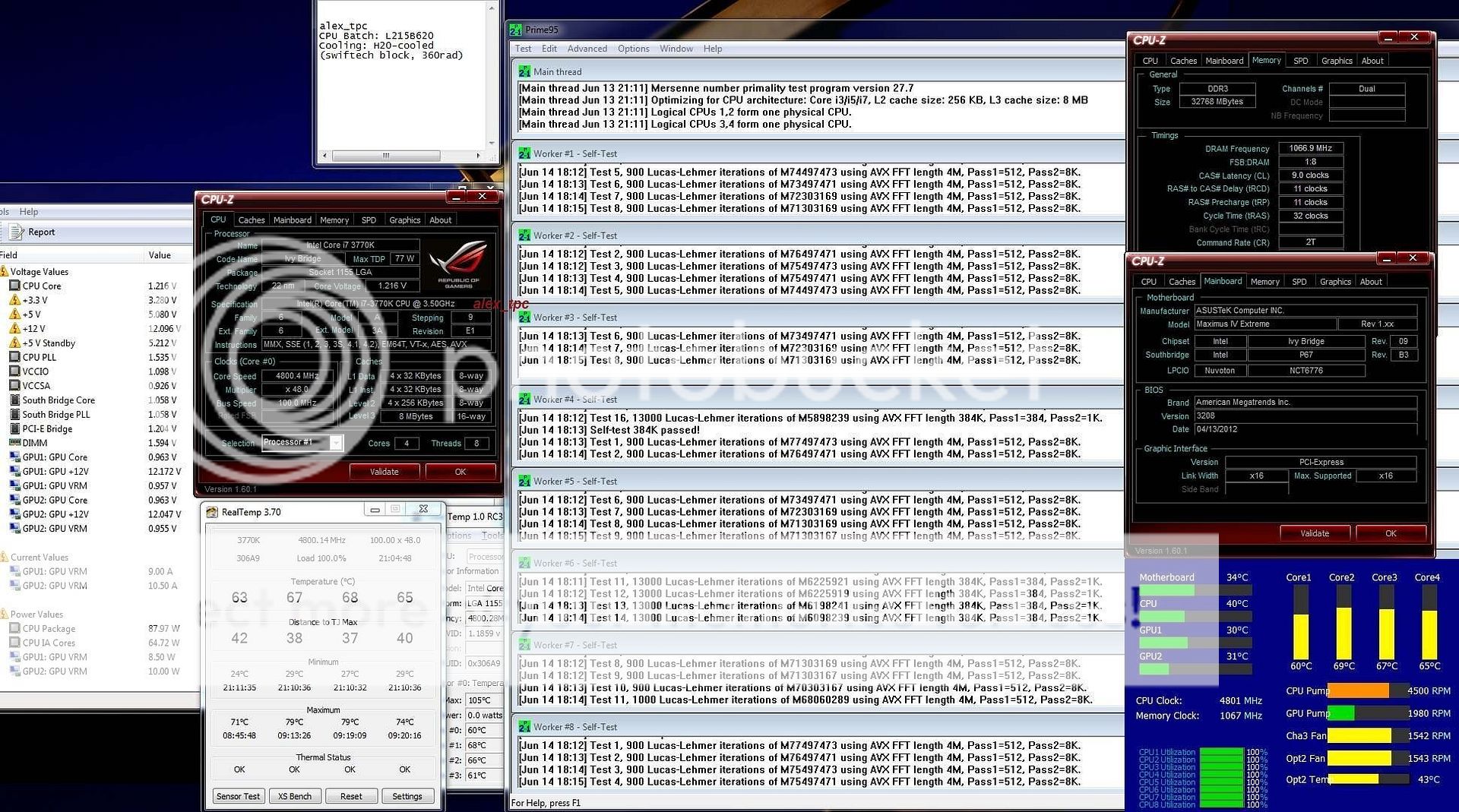Click the Worker #8 Self-Test icon
Image resolution: width=1459 pixels, height=812 pixels.
(x=524, y=727)
